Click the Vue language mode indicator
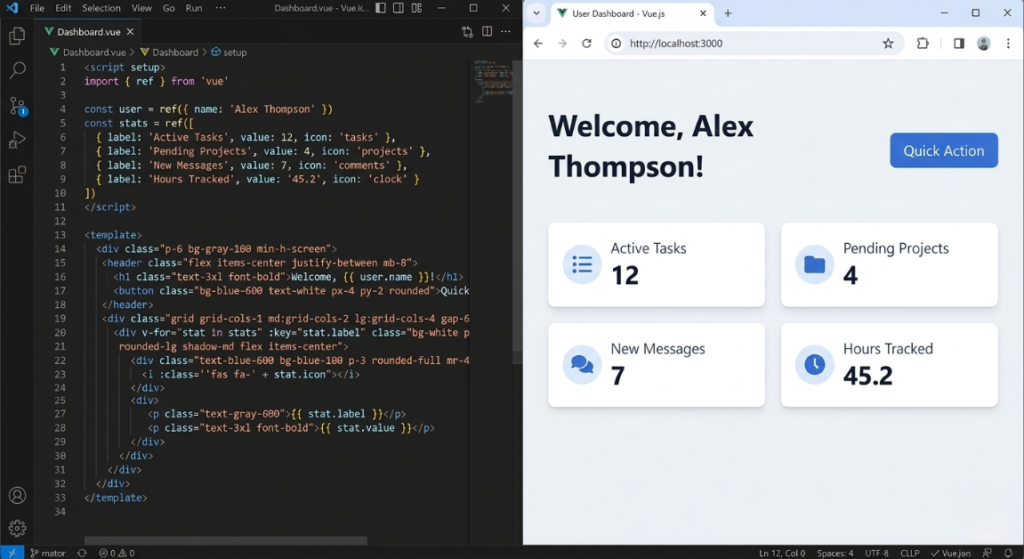This screenshot has height=559, width=1024. 950,553
